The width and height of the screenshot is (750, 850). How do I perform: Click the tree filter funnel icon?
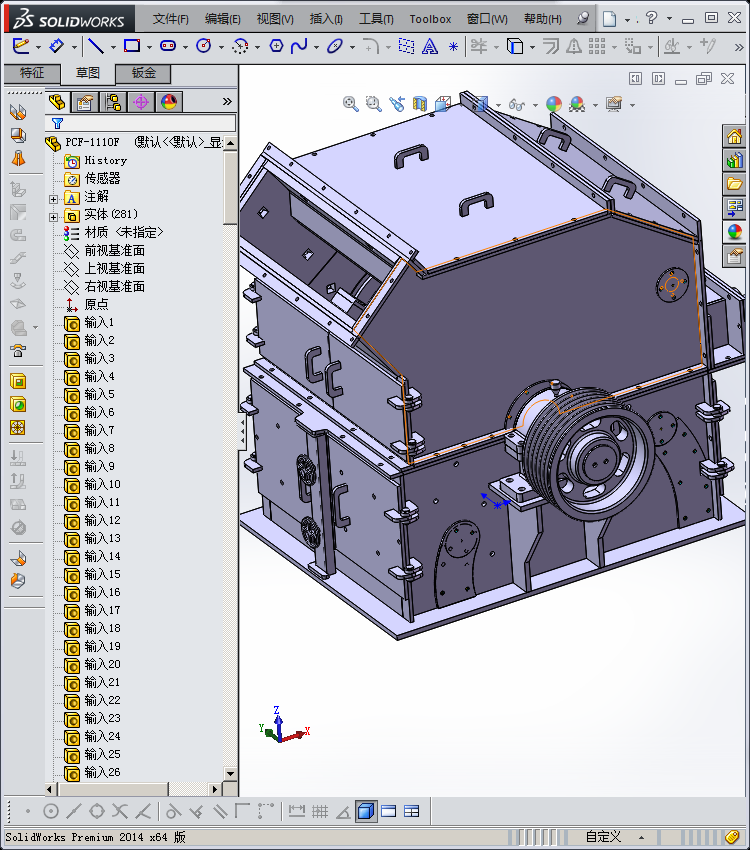click(x=57, y=124)
